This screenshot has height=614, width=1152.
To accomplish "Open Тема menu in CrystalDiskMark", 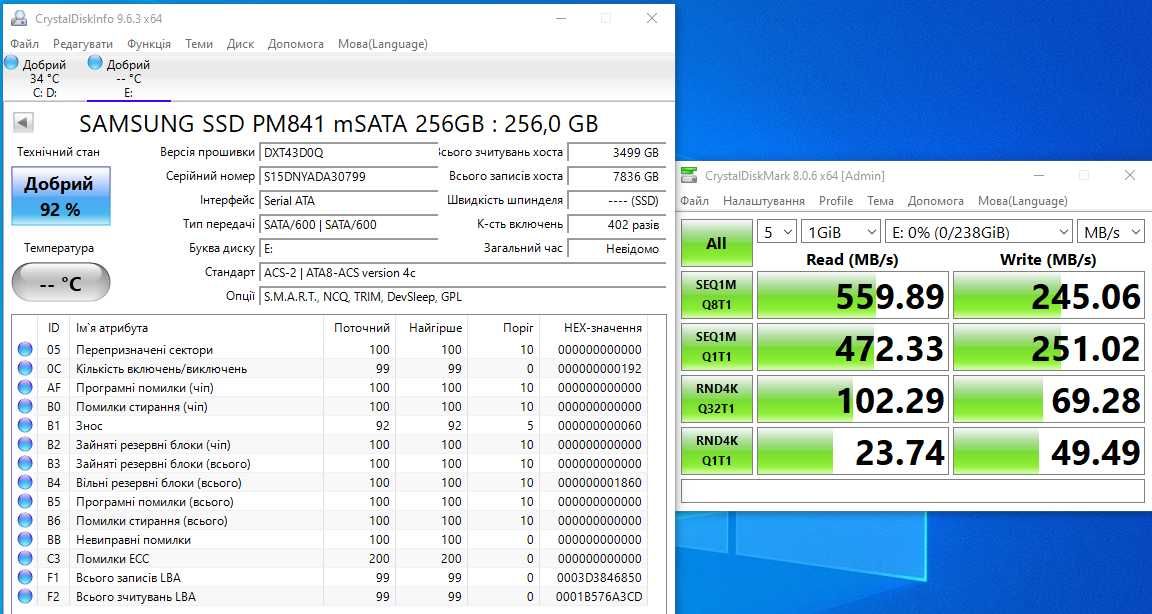I will 880,201.
